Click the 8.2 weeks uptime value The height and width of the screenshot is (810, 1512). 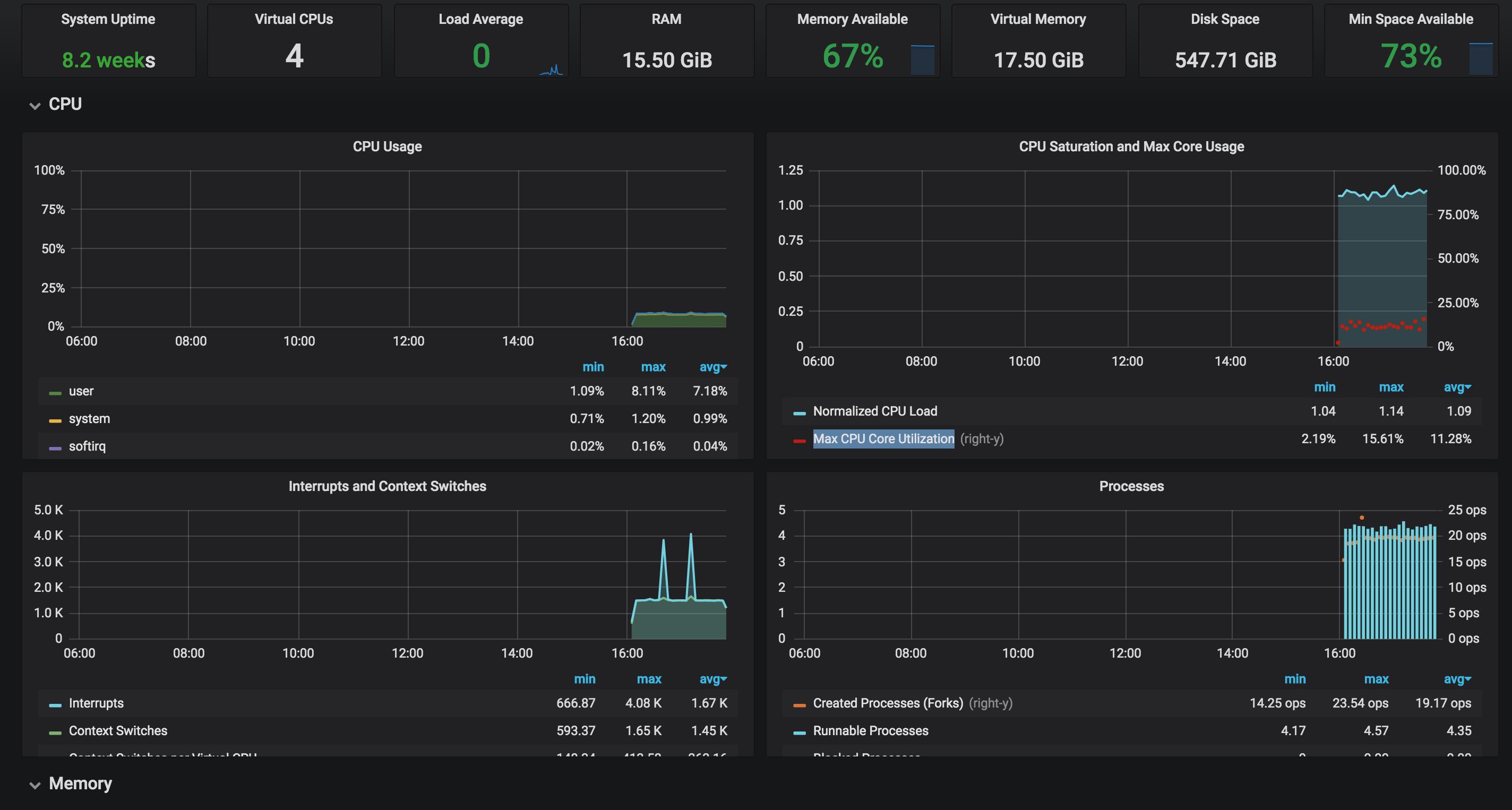point(109,59)
